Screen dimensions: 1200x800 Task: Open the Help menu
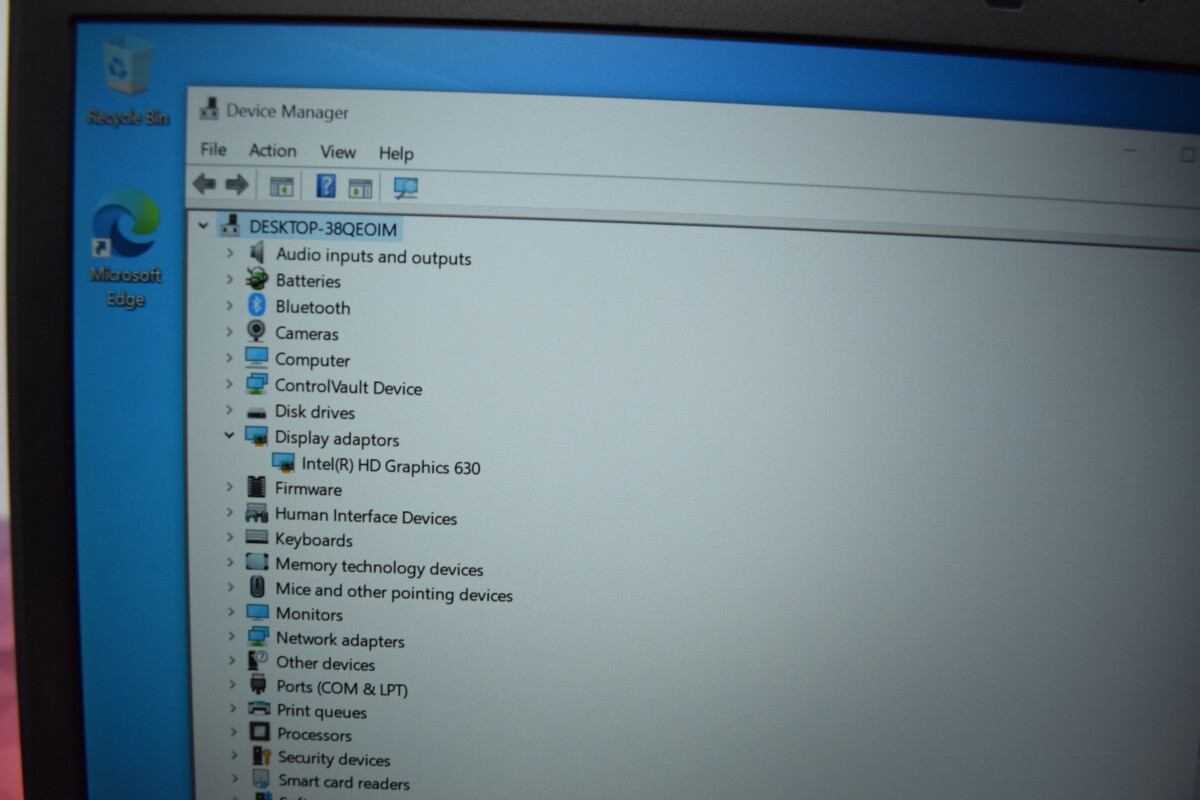coord(396,153)
